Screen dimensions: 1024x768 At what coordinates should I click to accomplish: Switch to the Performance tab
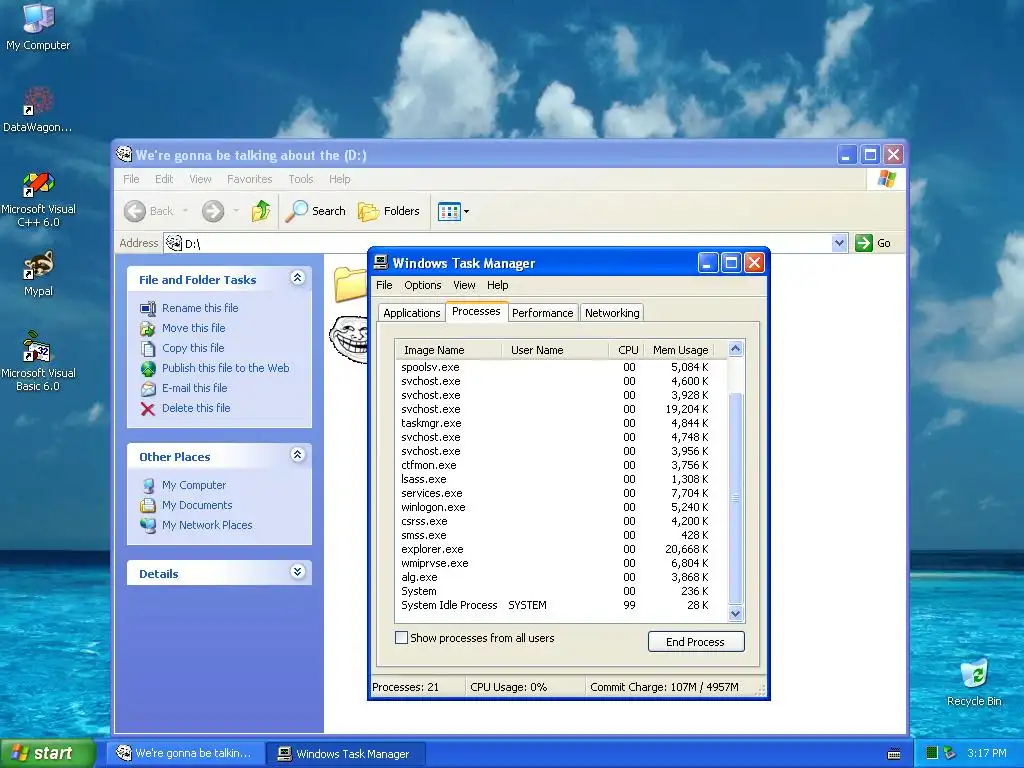pos(543,313)
